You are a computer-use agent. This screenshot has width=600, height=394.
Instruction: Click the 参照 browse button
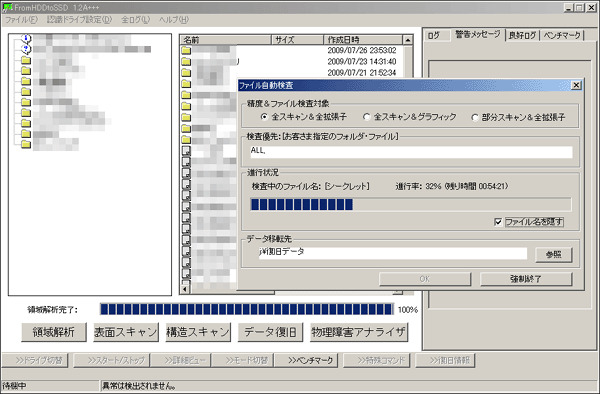pyautogui.click(x=554, y=254)
